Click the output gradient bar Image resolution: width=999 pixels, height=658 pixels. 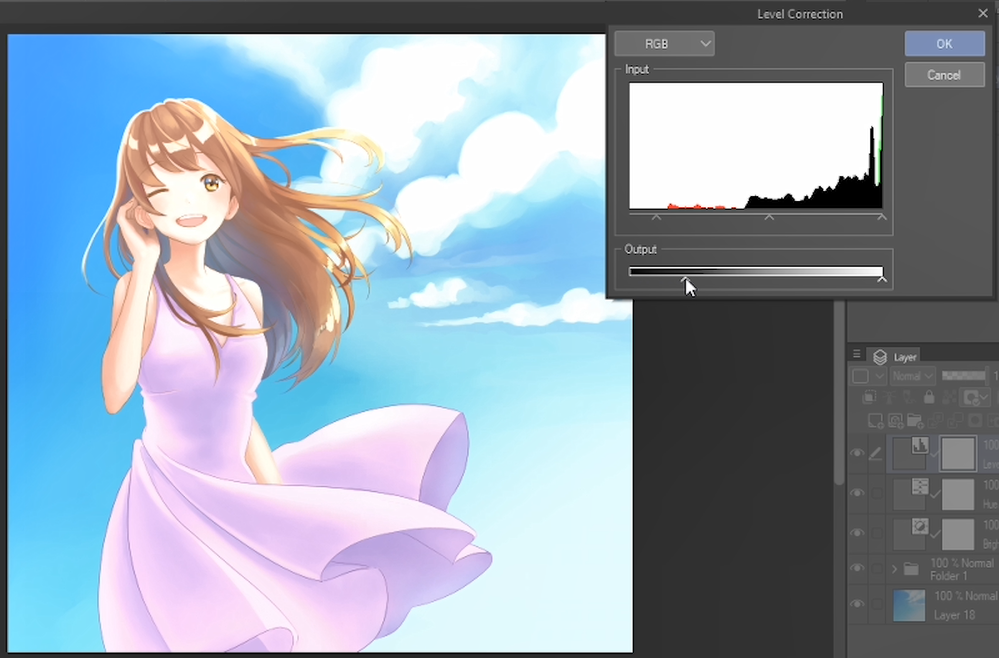(x=756, y=271)
